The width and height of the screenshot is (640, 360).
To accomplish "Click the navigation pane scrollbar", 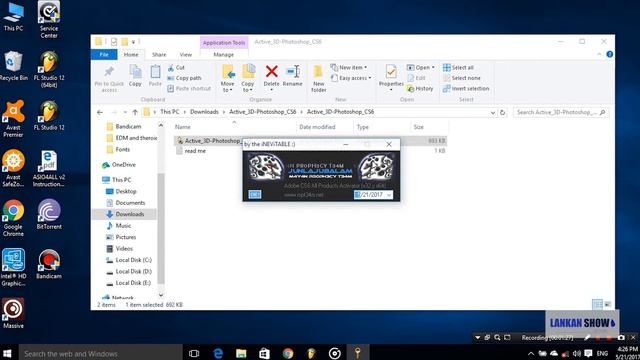I will click(161, 229).
